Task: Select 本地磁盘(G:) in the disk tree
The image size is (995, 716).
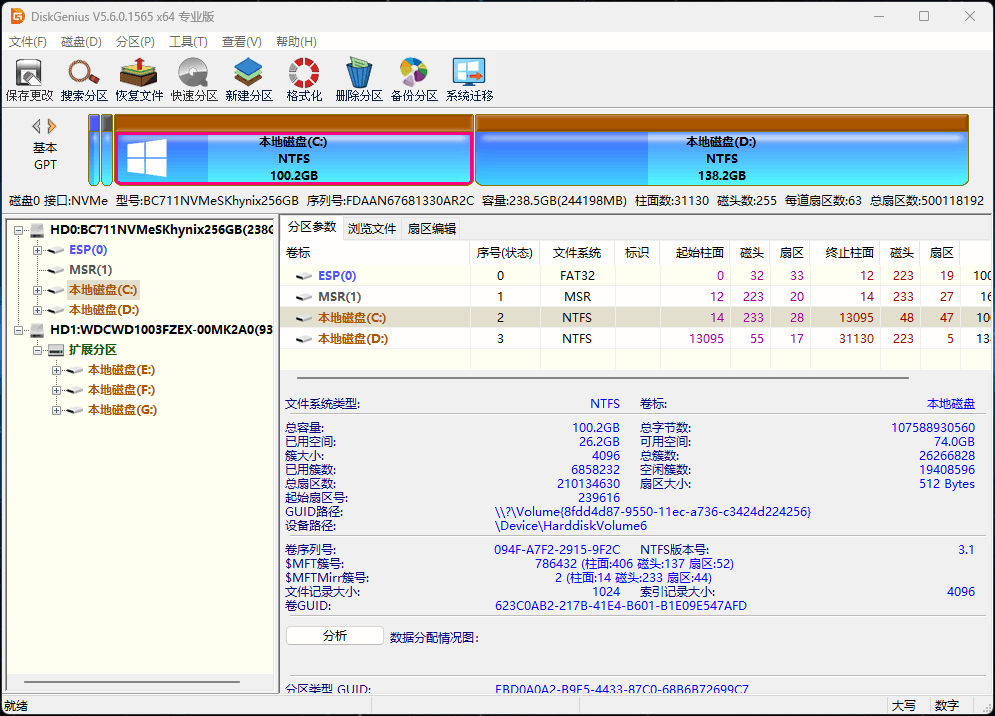Action: (122, 410)
